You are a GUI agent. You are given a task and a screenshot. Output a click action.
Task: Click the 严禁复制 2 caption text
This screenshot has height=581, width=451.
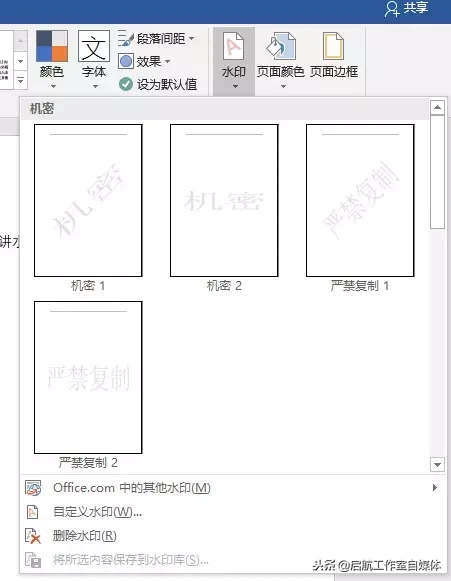click(88, 462)
